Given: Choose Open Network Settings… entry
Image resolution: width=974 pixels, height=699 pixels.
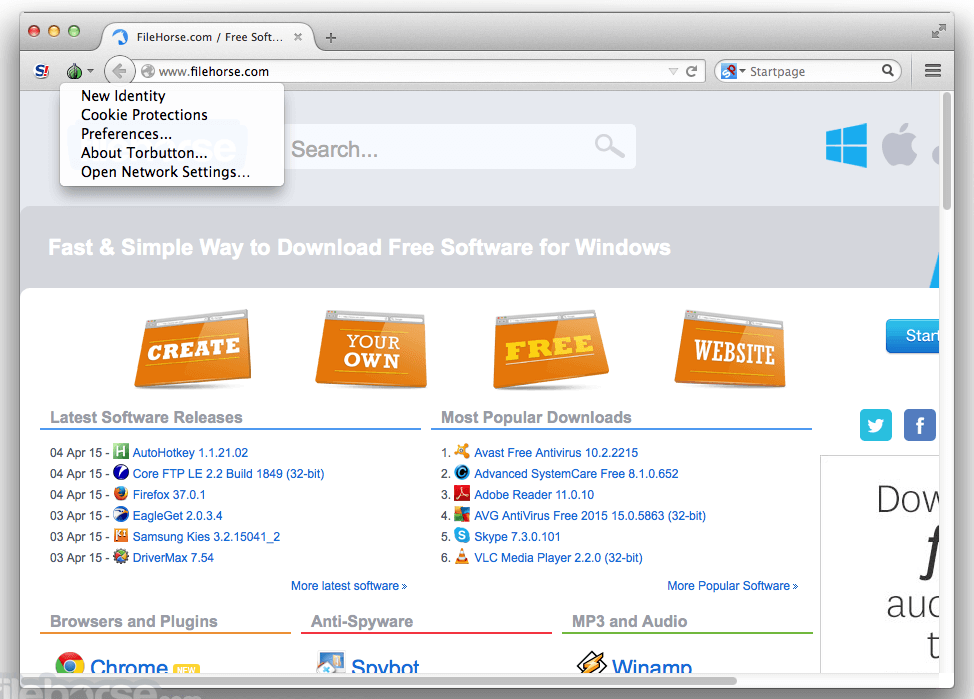Looking at the screenshot, I should pos(165,171).
